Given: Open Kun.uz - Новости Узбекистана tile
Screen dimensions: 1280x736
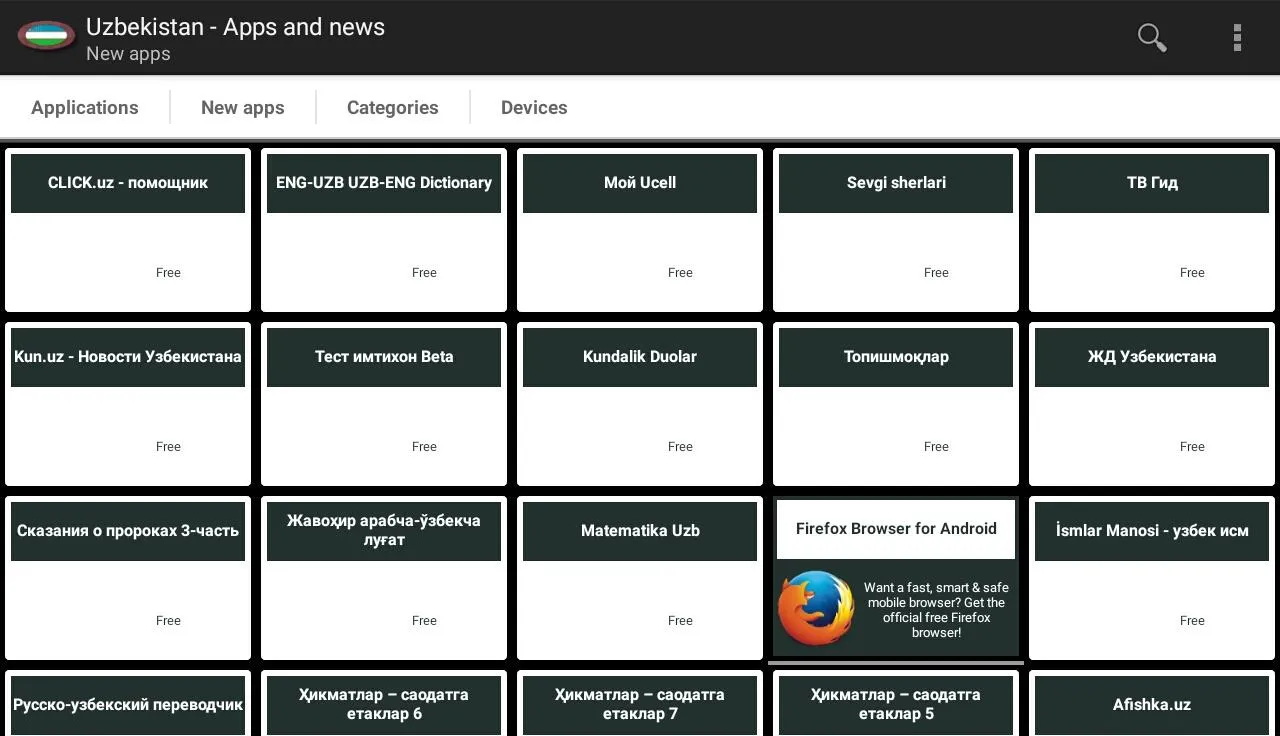Looking at the screenshot, I should point(128,404).
